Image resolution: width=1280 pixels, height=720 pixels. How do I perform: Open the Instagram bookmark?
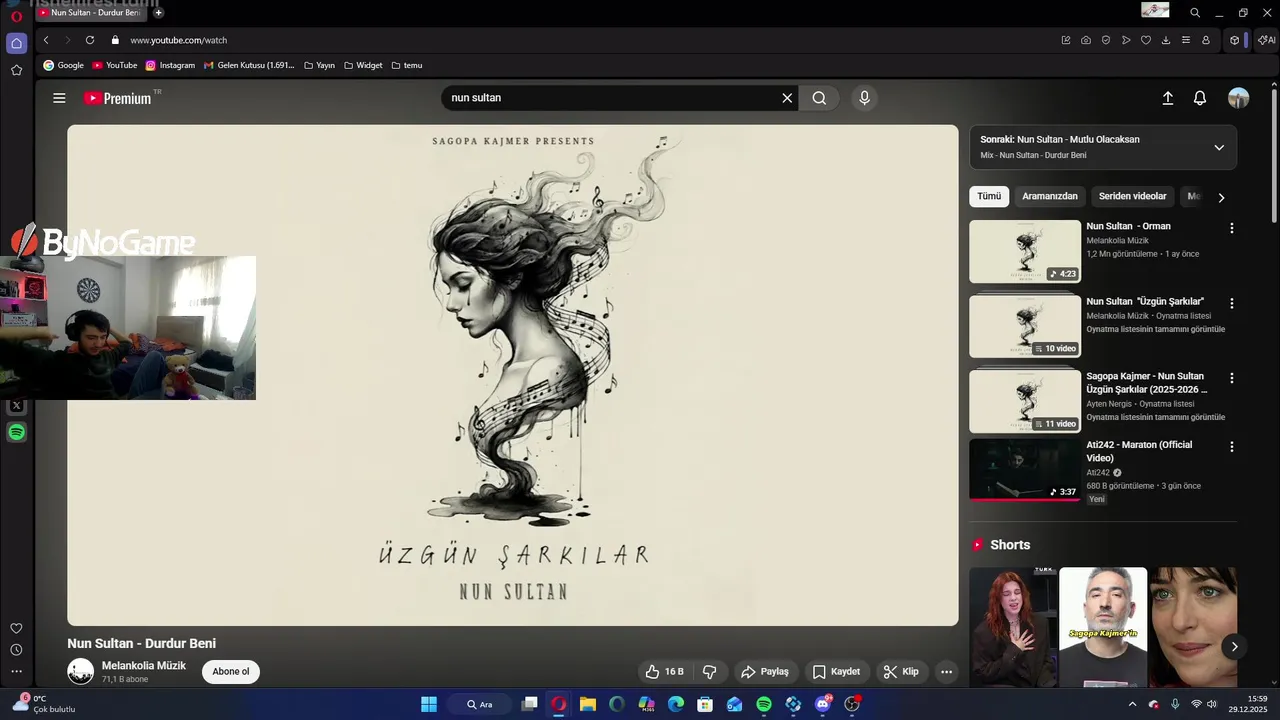pyautogui.click(x=170, y=65)
